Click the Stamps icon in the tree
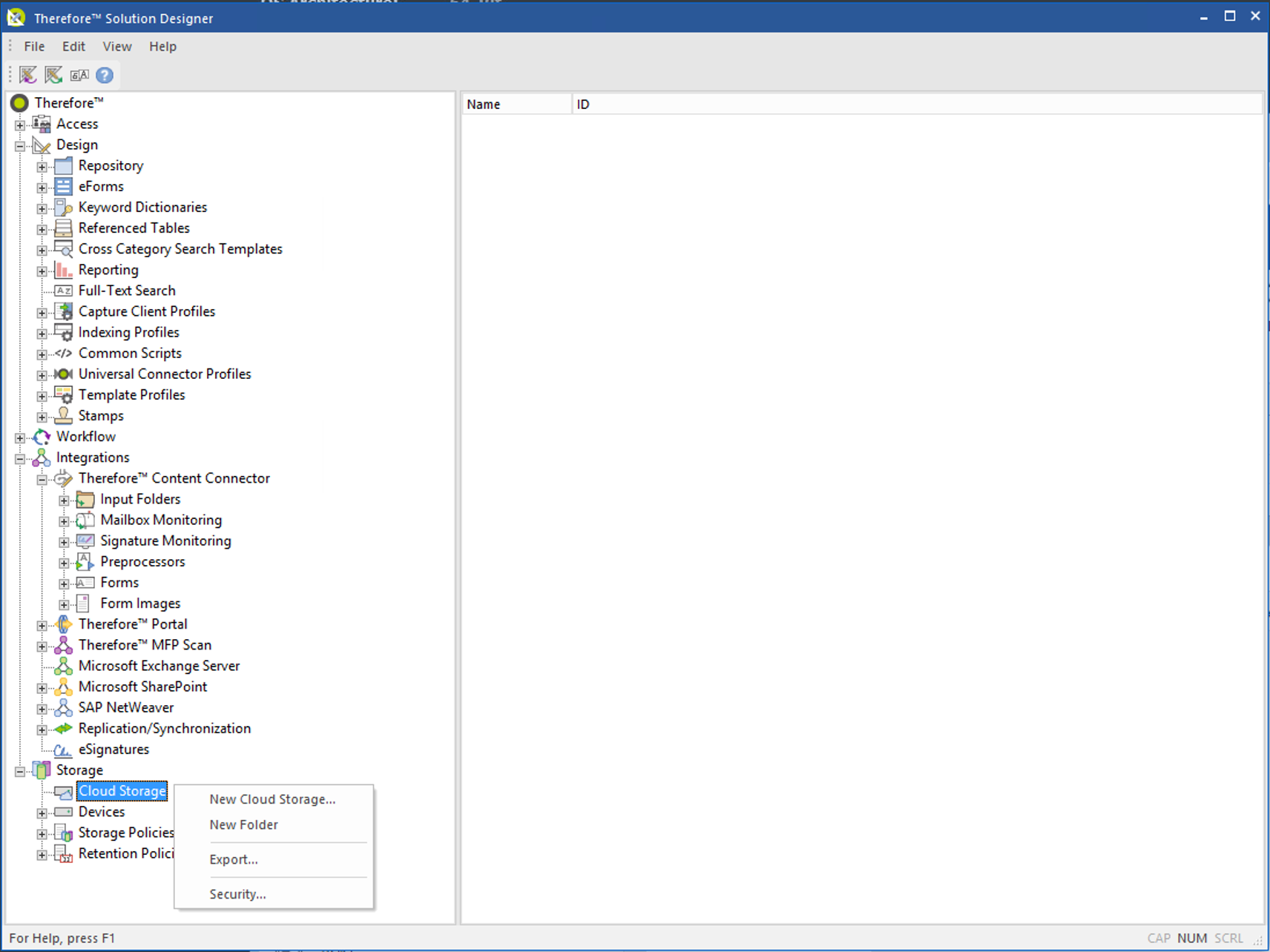This screenshot has height=952, width=1270. (63, 415)
